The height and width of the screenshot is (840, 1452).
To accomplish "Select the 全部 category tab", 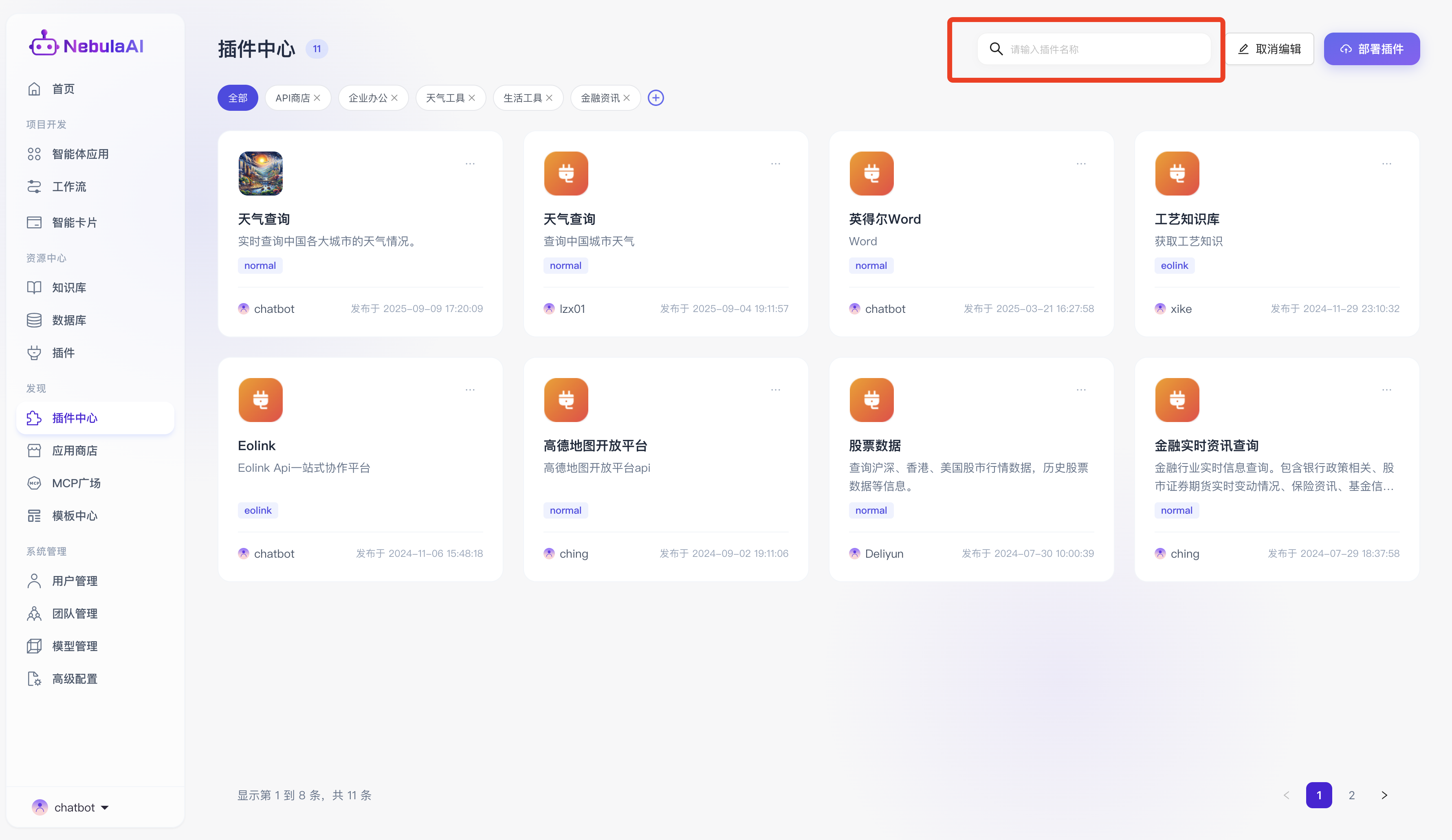I will point(238,98).
